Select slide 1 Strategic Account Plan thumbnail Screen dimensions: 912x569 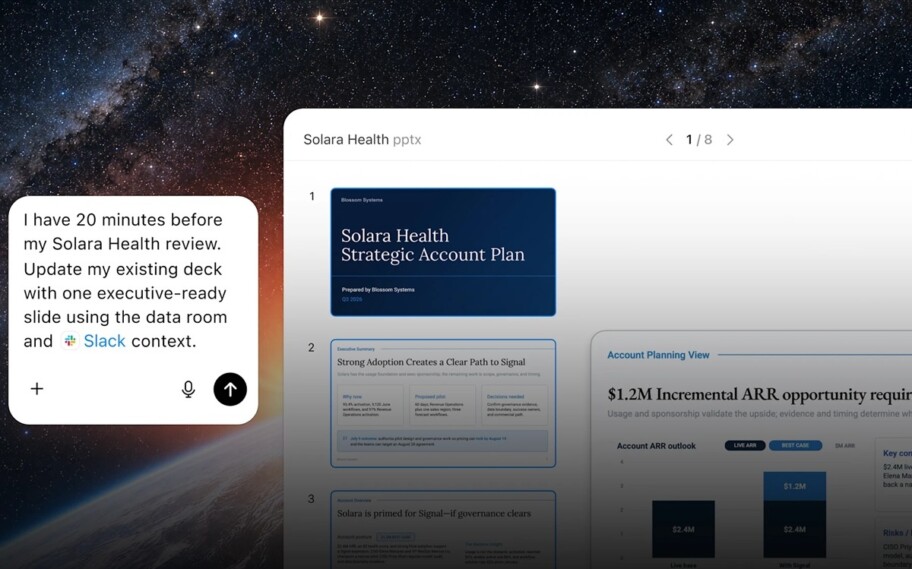(x=443, y=252)
